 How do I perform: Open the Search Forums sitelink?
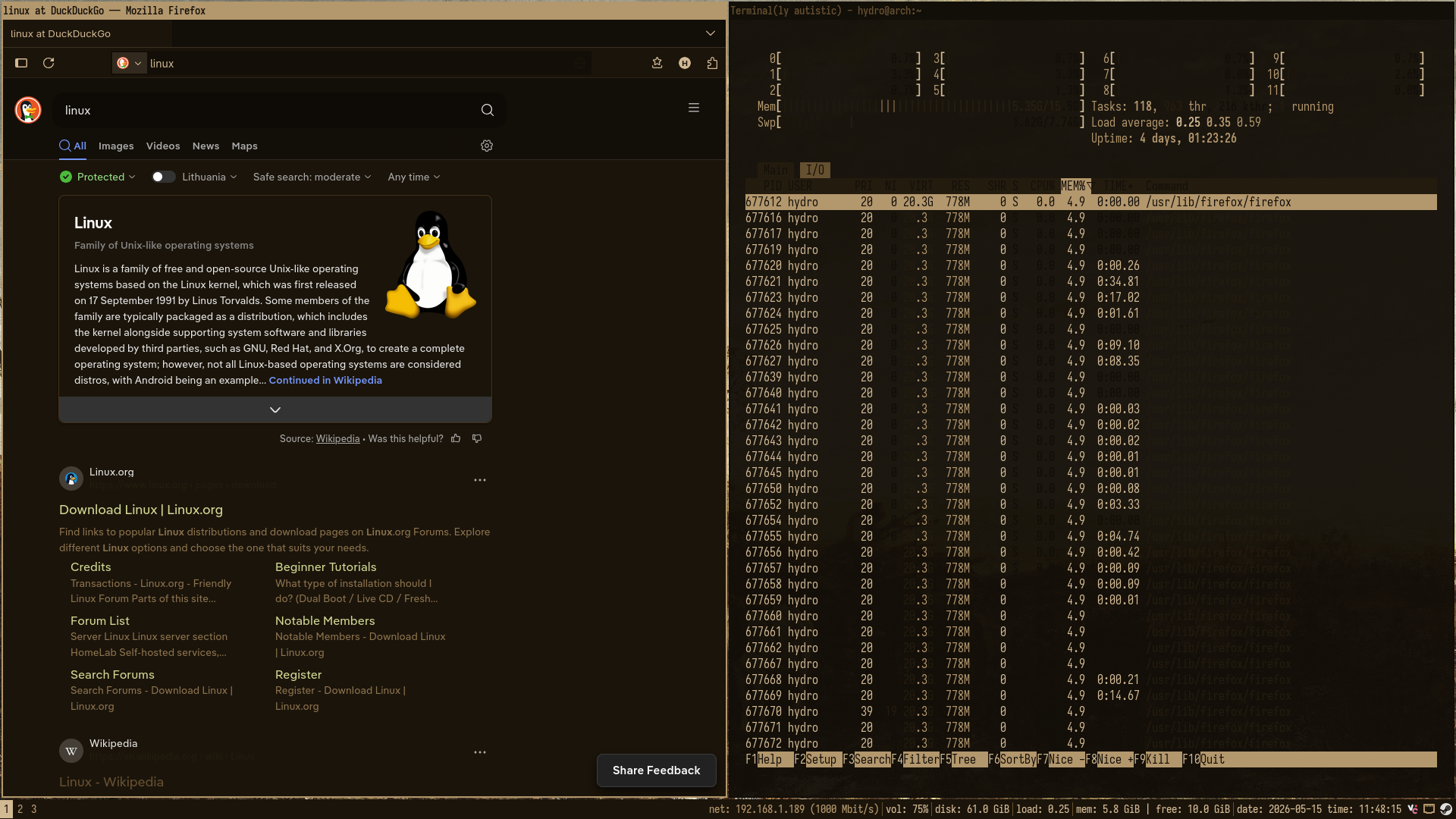click(112, 674)
